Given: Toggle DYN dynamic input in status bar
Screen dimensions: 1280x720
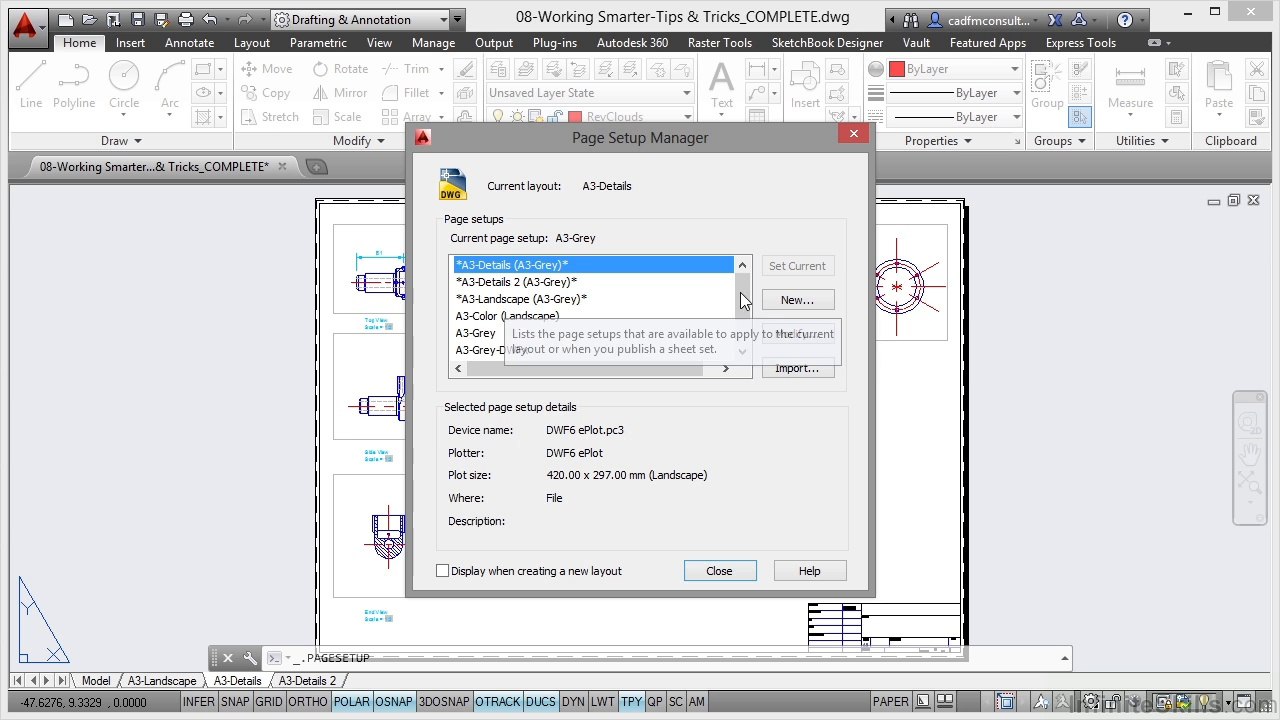Looking at the screenshot, I should pyautogui.click(x=574, y=702).
